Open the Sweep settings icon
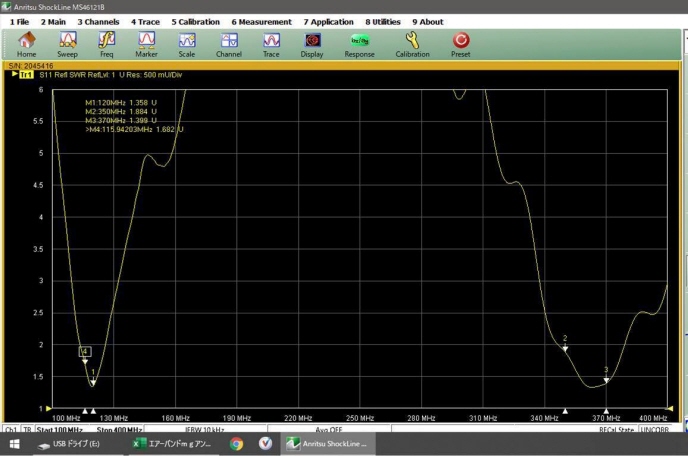The height and width of the screenshot is (456, 688). coord(67,42)
